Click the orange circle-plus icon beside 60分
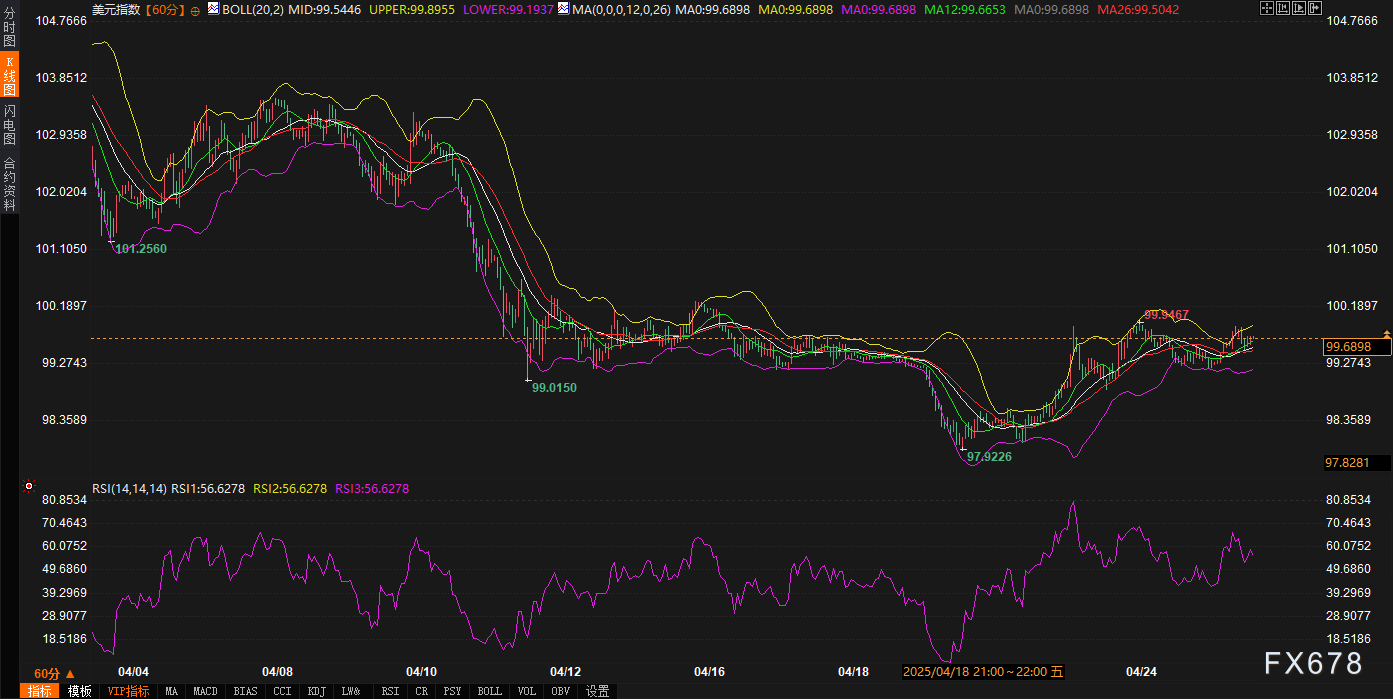 (195, 10)
